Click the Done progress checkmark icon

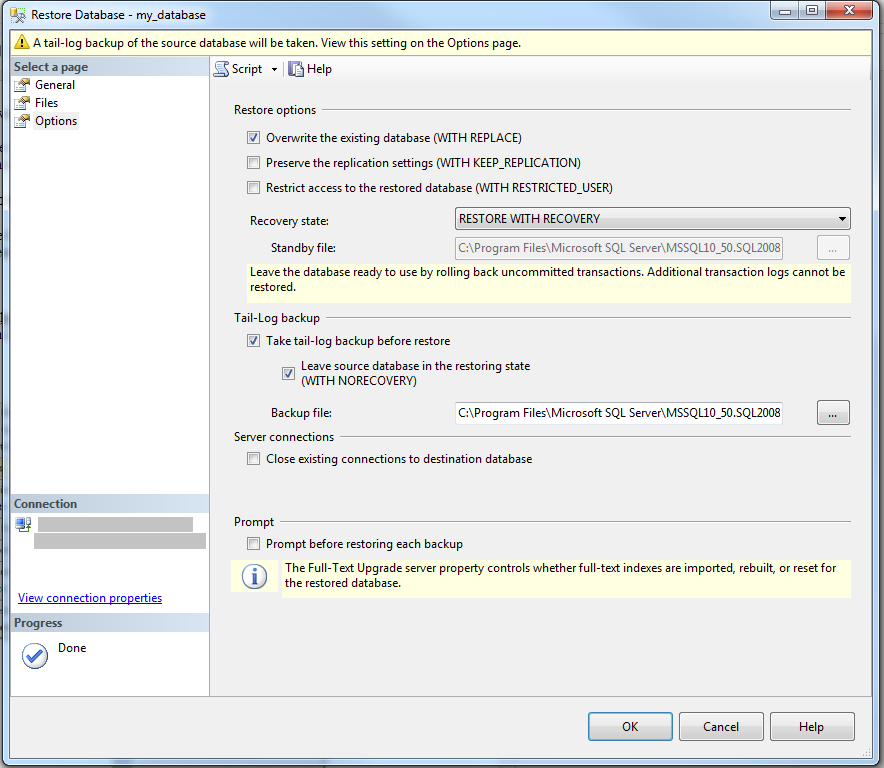point(35,656)
